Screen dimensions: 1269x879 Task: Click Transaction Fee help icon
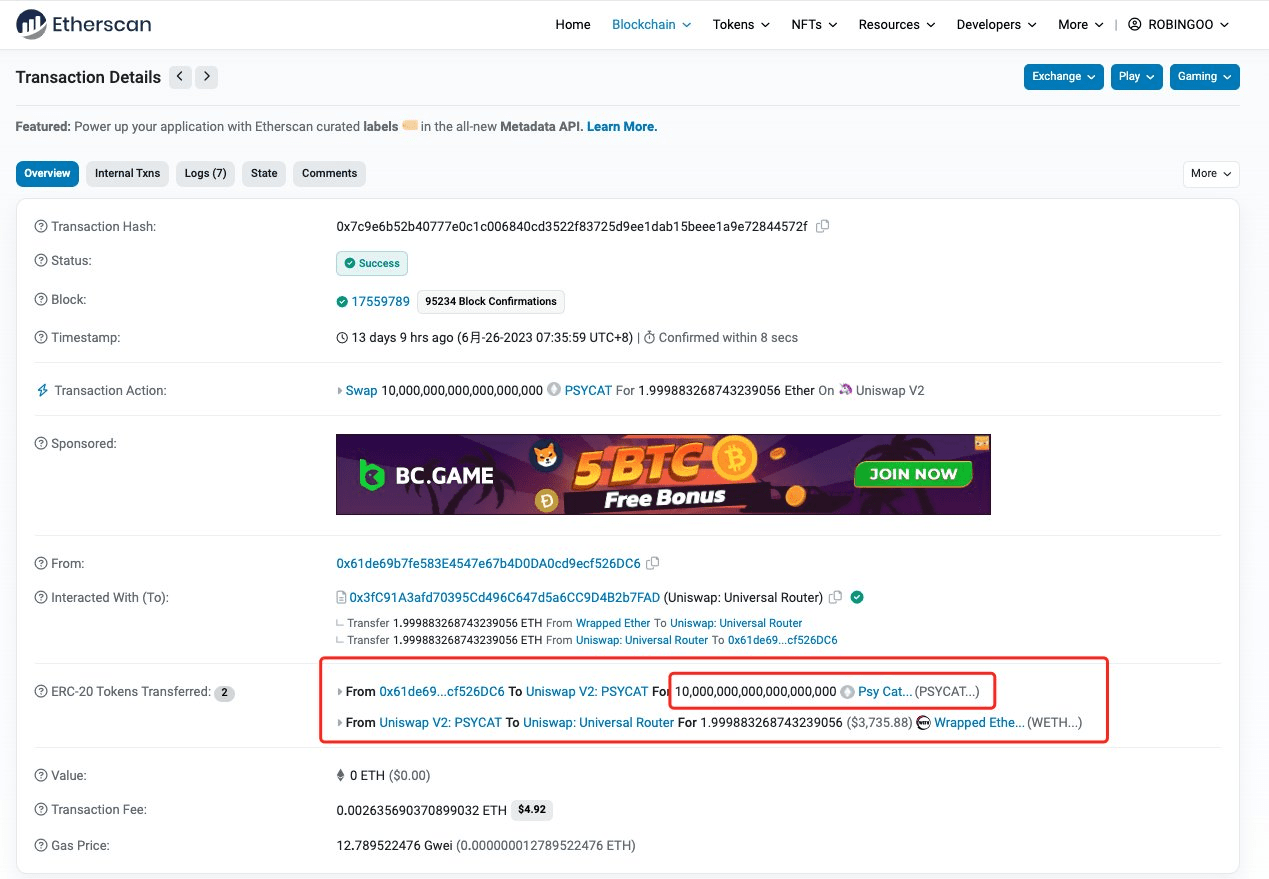[41, 810]
